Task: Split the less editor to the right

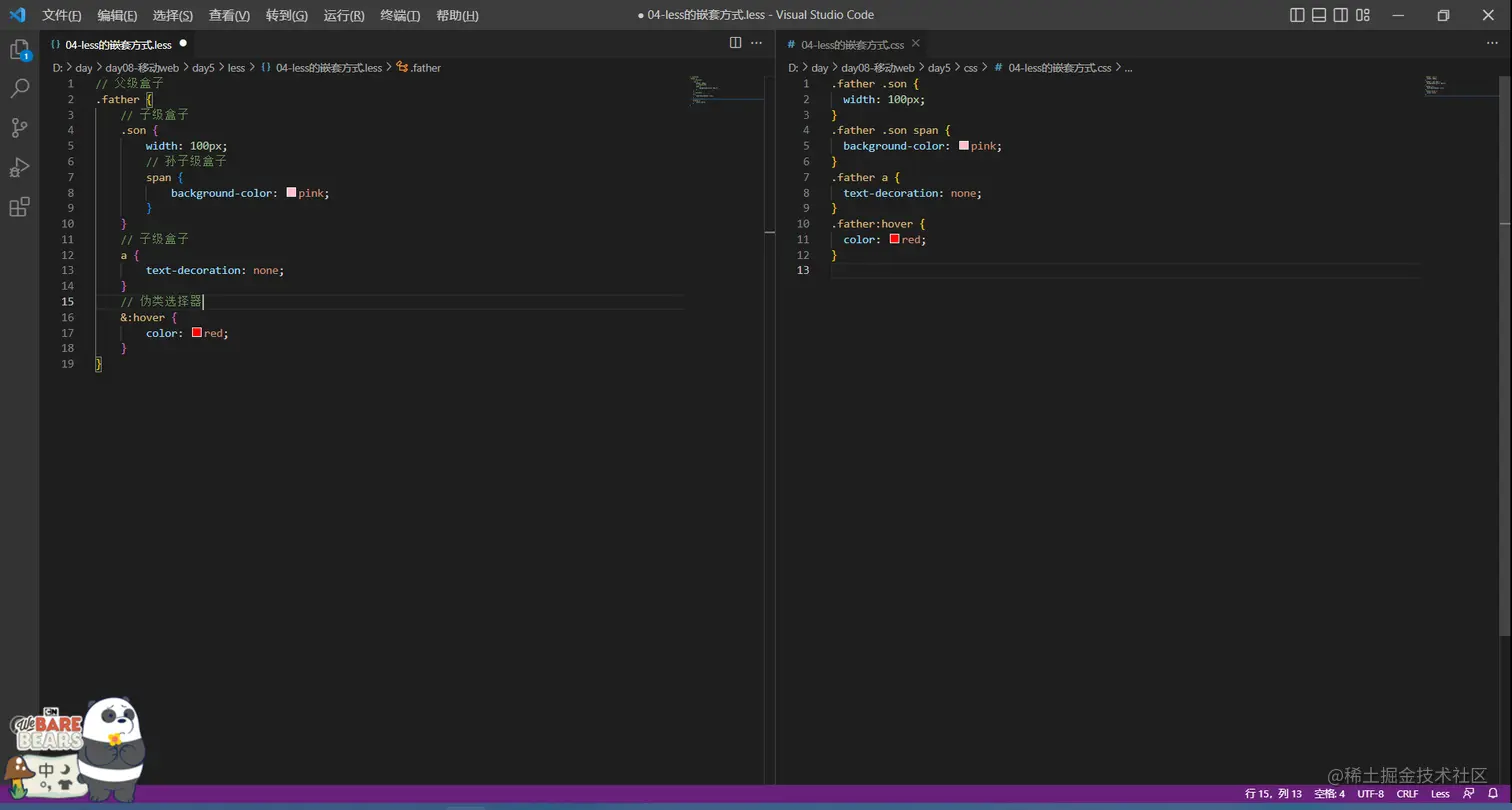Action: (x=735, y=43)
